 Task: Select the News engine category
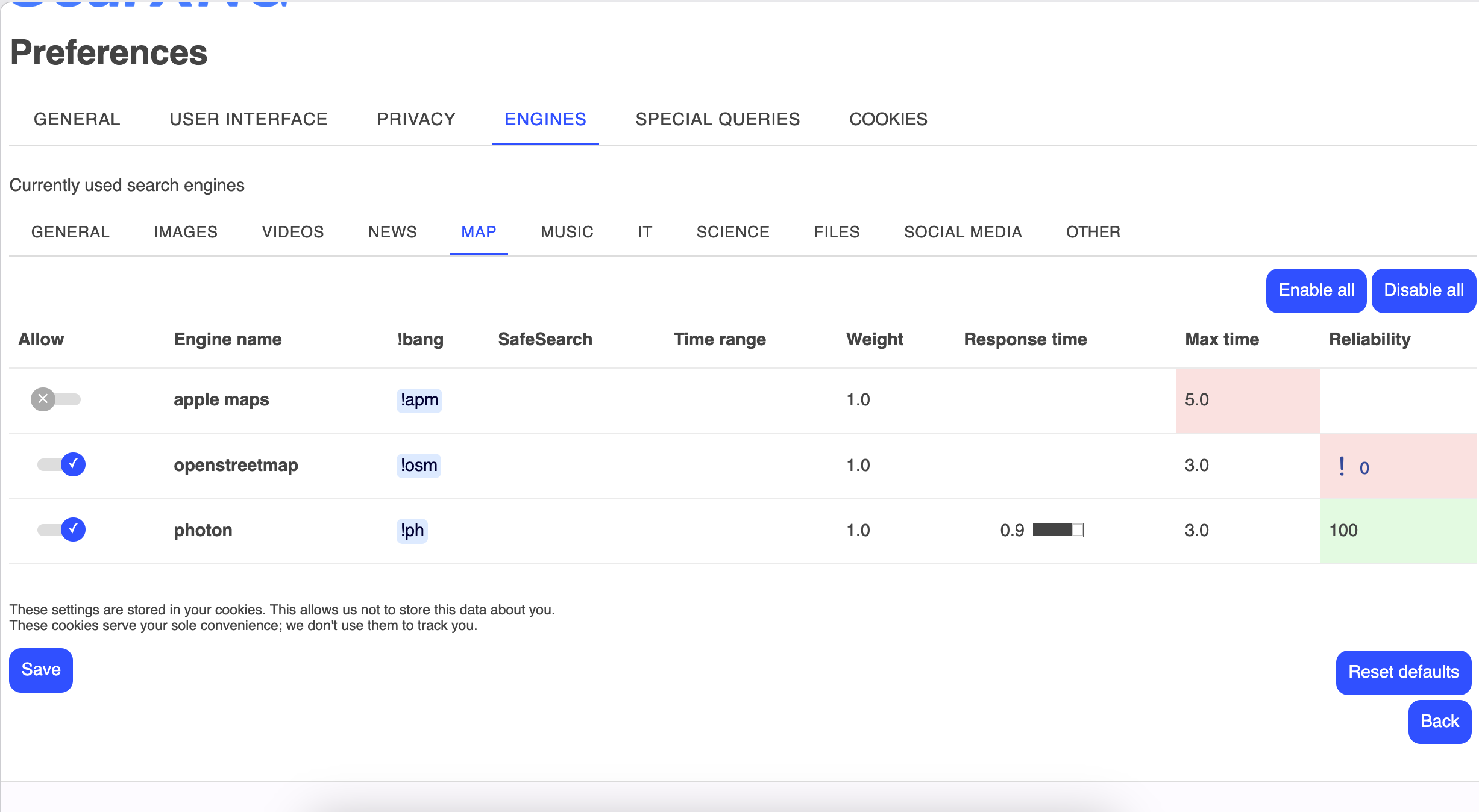tap(392, 232)
